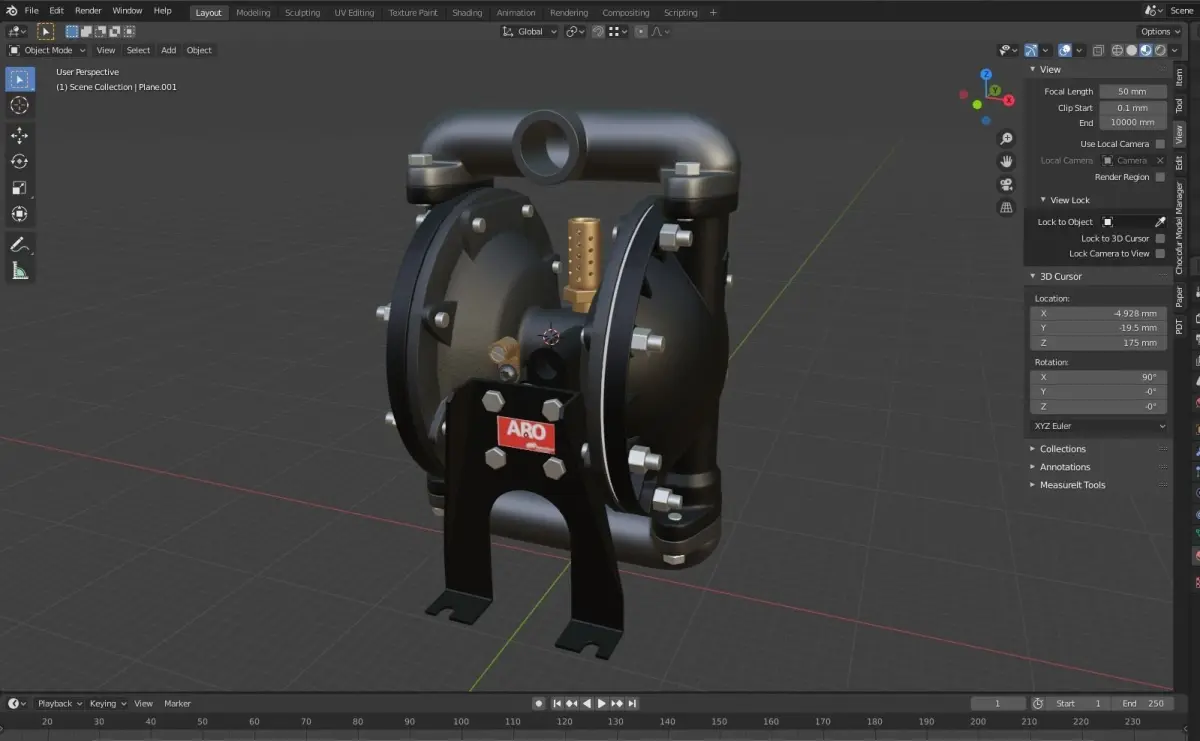Image resolution: width=1200 pixels, height=741 pixels.
Task: Open the Render menu
Action: 88,10
